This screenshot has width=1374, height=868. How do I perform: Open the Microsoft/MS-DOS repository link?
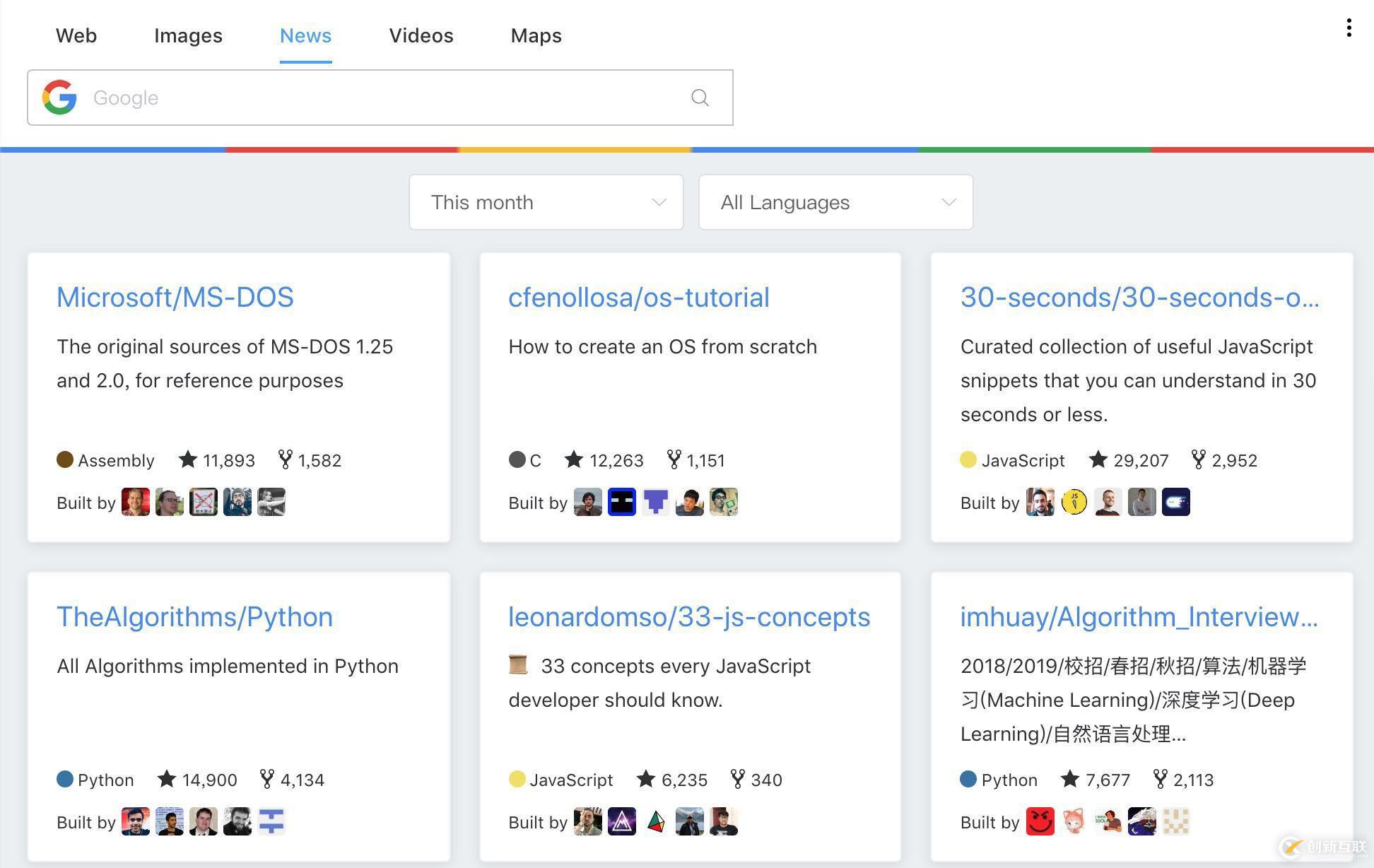(x=175, y=298)
